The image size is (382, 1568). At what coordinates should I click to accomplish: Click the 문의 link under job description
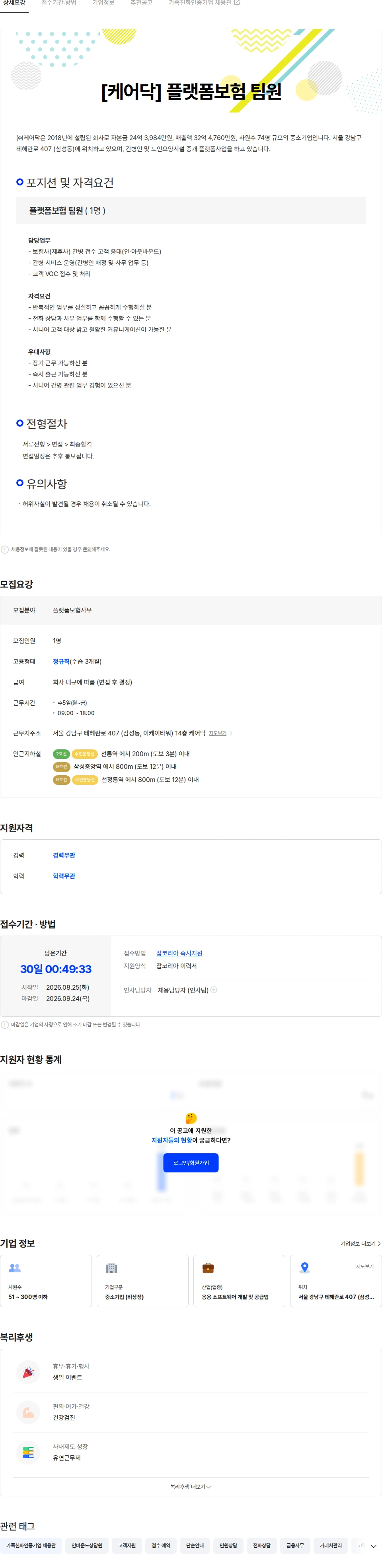(x=87, y=549)
